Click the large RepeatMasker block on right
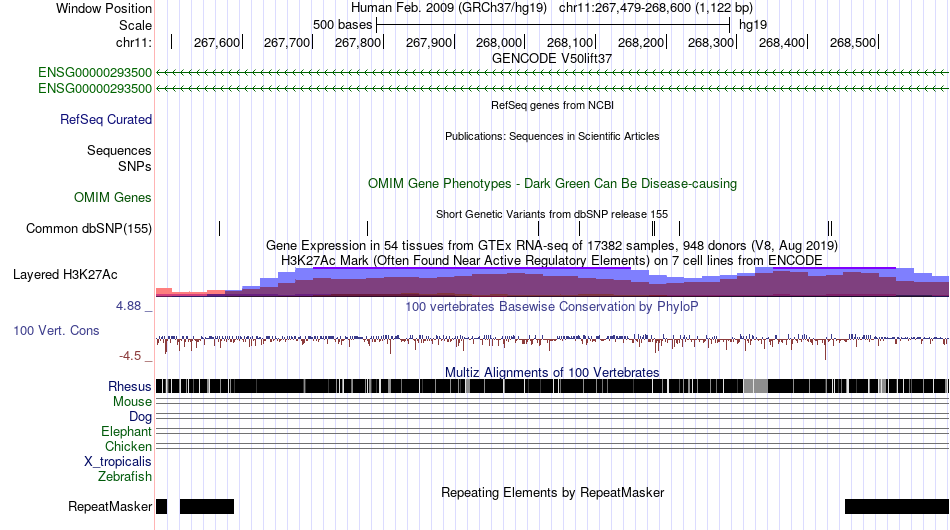Viewport: 950px width, 530px height. [897, 506]
